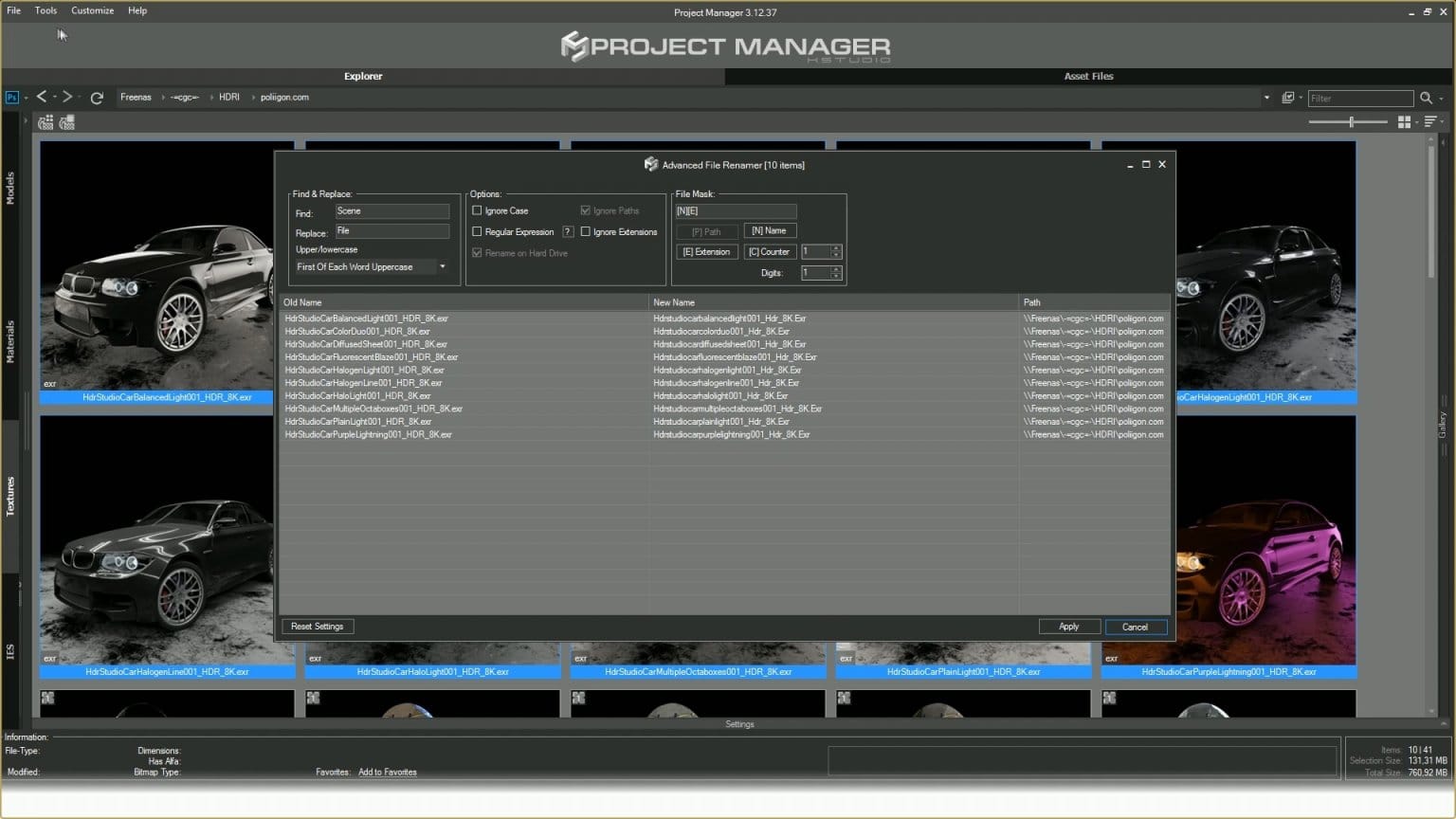Screen dimensions: 1456x819
Task: Click the checked-documents icon beside the Filter field
Action: 1289,98
